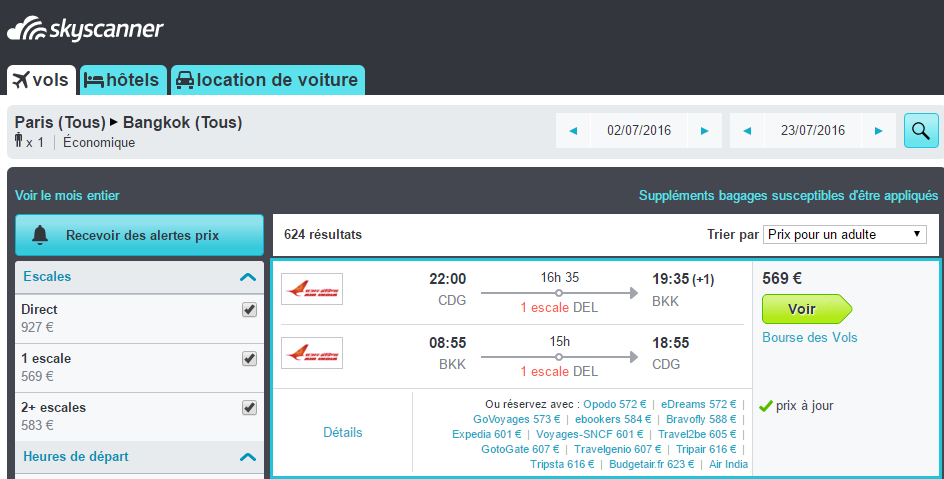The width and height of the screenshot is (944, 479).
Task: Expand the flight Détails link
Action: 343,433
